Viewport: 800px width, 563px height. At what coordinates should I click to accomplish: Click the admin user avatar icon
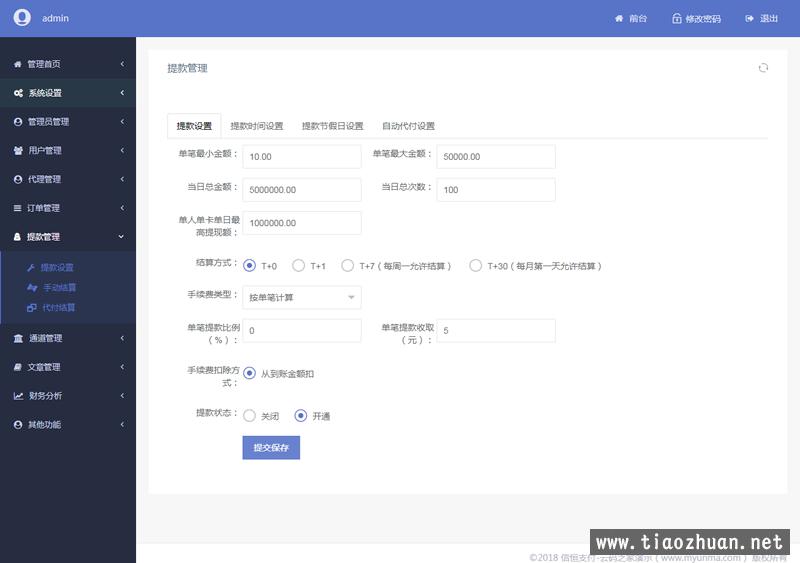pyautogui.click(x=22, y=18)
